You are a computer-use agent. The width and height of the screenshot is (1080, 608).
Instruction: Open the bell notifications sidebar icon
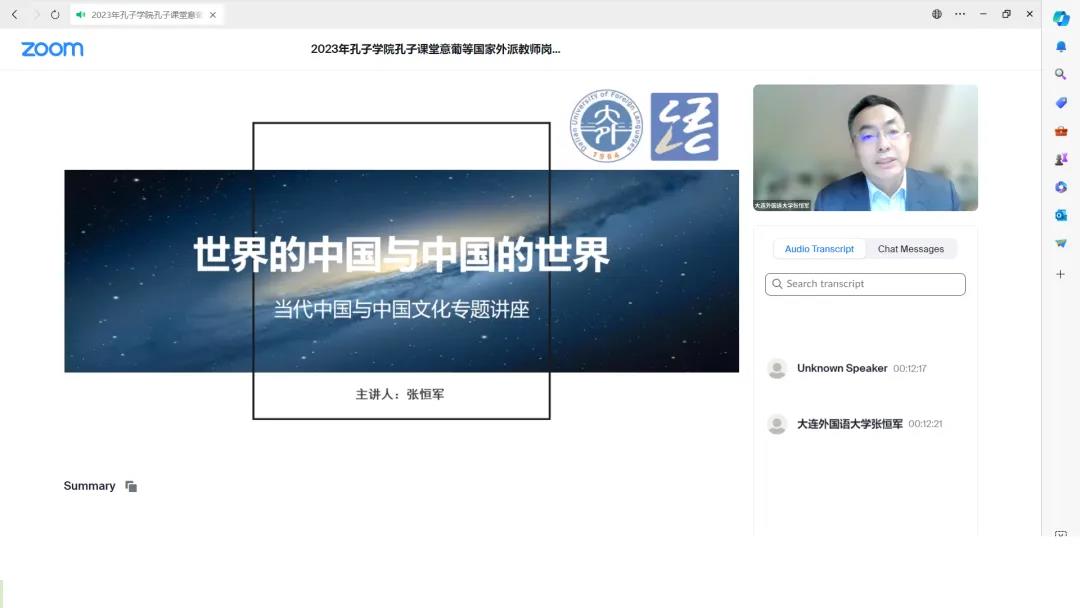pyautogui.click(x=1061, y=47)
